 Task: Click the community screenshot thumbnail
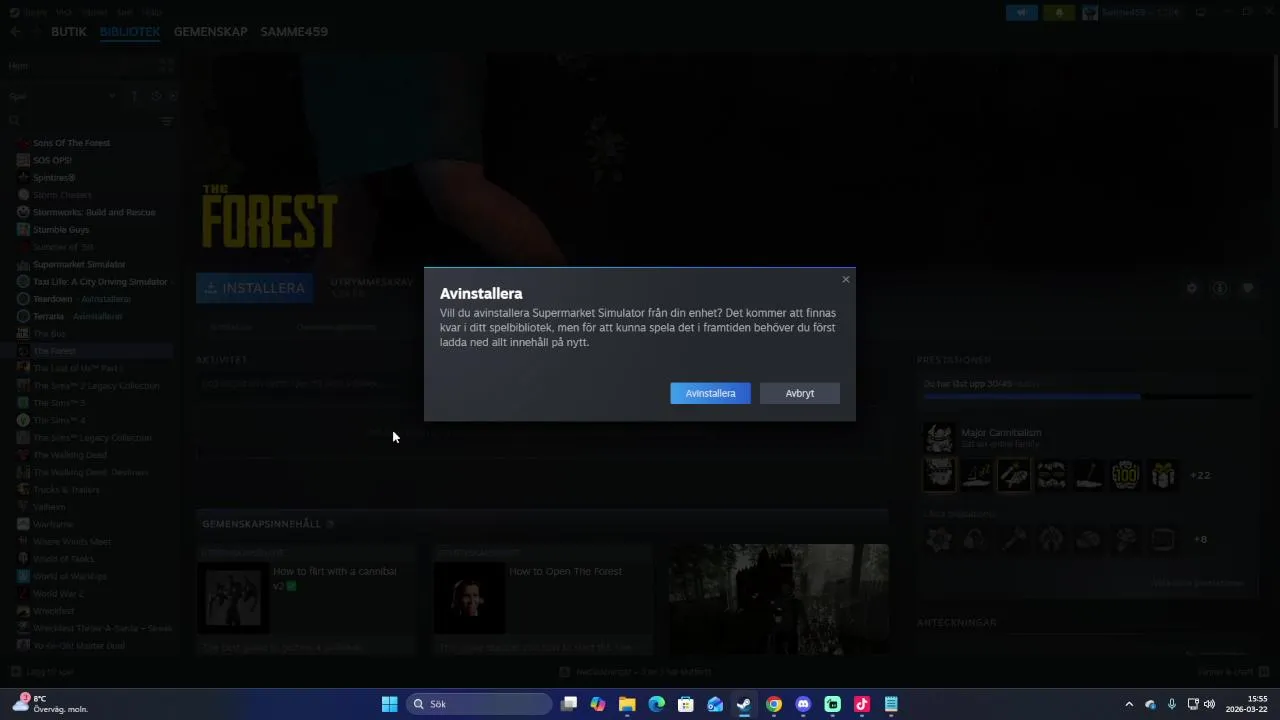click(778, 599)
